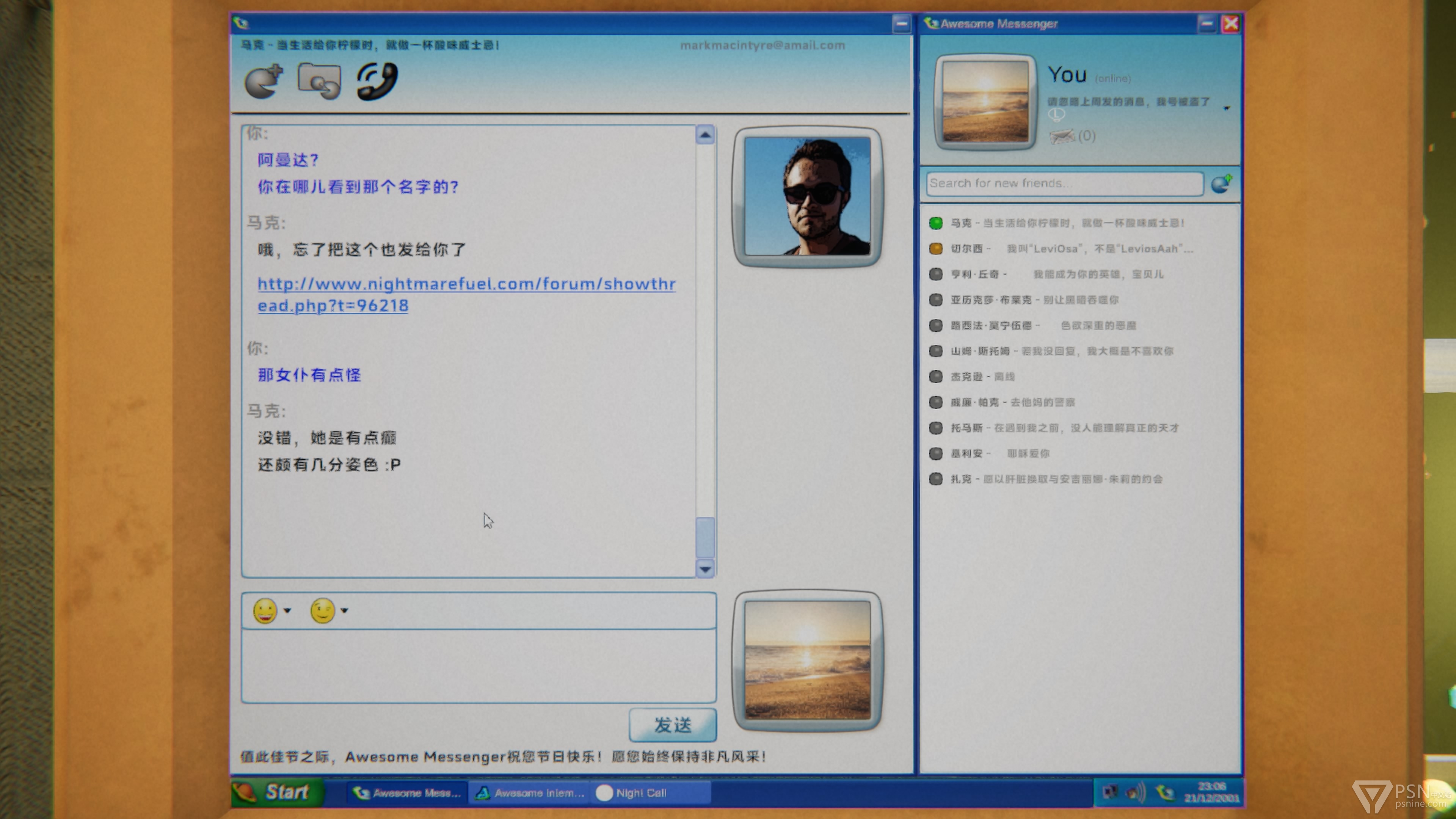The width and height of the screenshot is (1456, 819).
Task: Click the You display name
Action: click(1067, 75)
